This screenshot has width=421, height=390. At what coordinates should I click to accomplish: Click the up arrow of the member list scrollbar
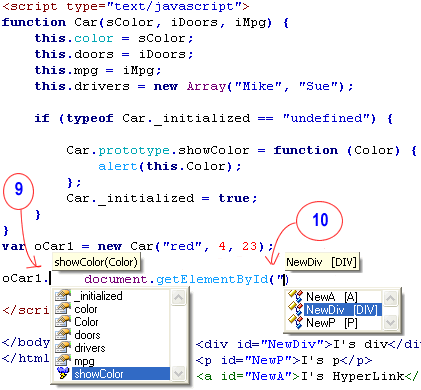point(178,297)
